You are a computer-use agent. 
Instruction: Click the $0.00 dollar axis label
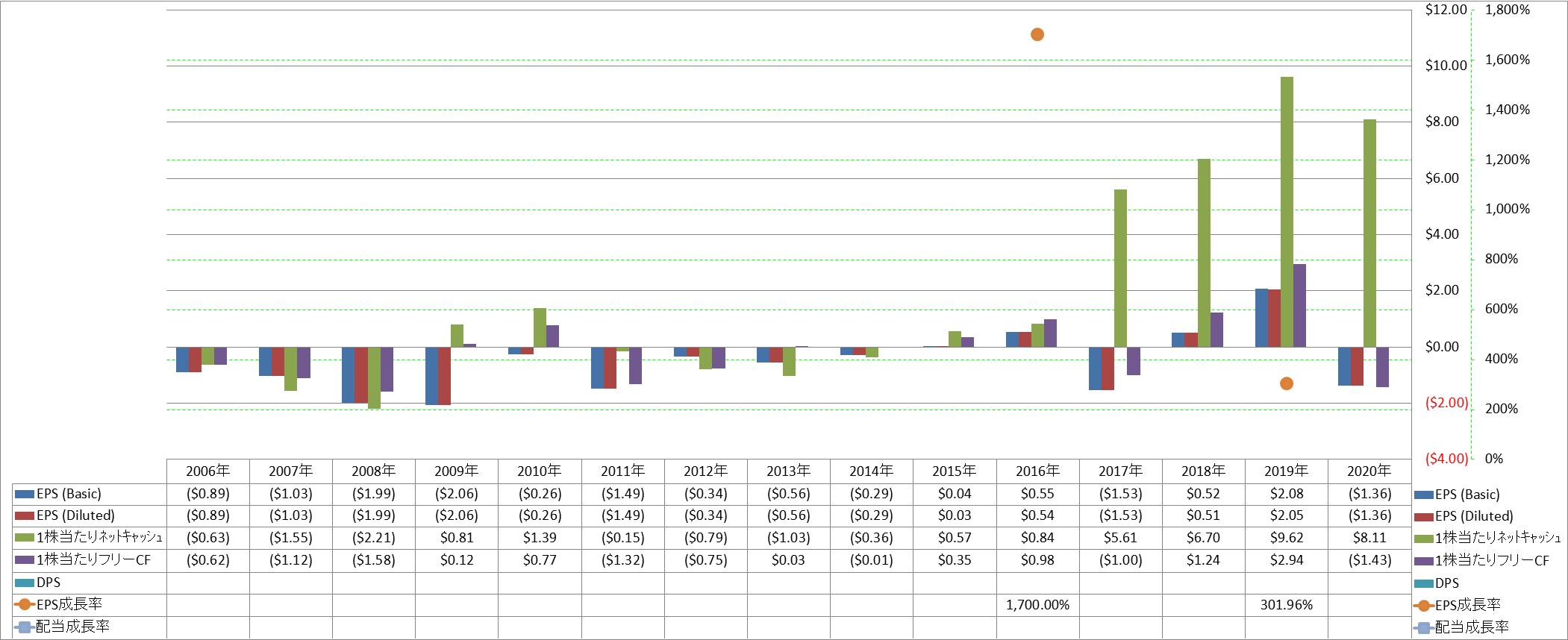[1442, 347]
